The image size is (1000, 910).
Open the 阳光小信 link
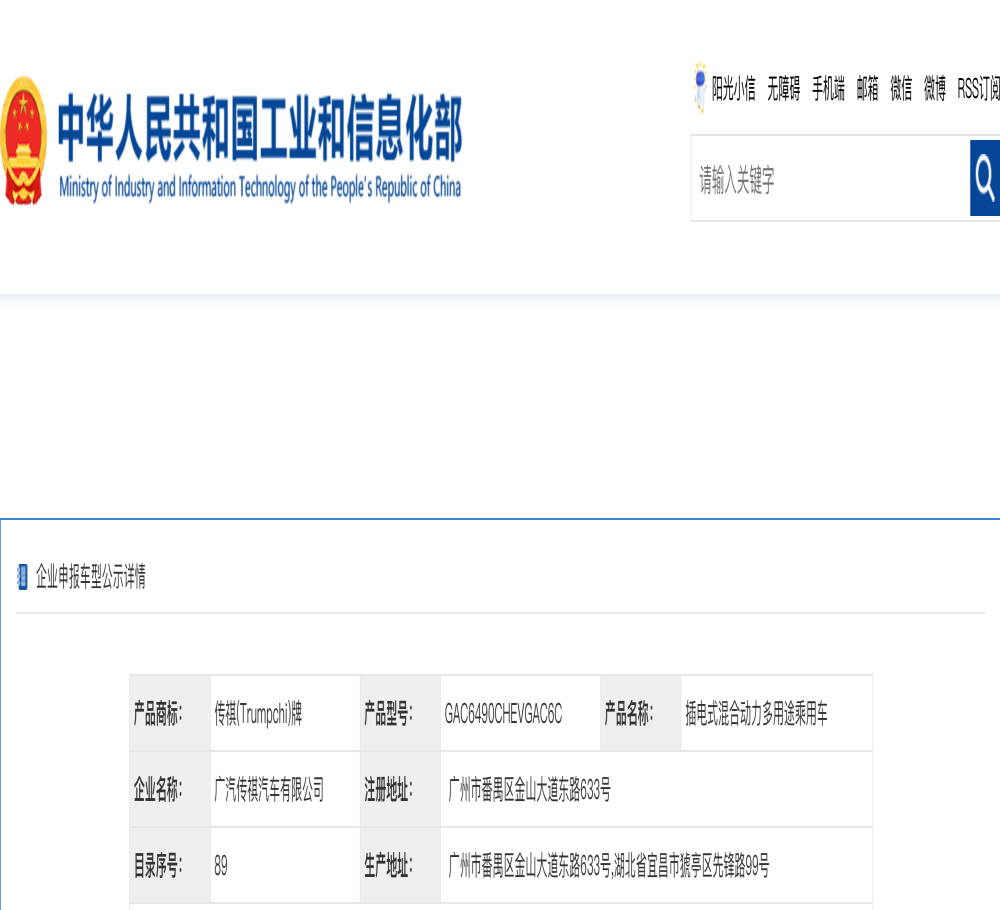click(733, 88)
